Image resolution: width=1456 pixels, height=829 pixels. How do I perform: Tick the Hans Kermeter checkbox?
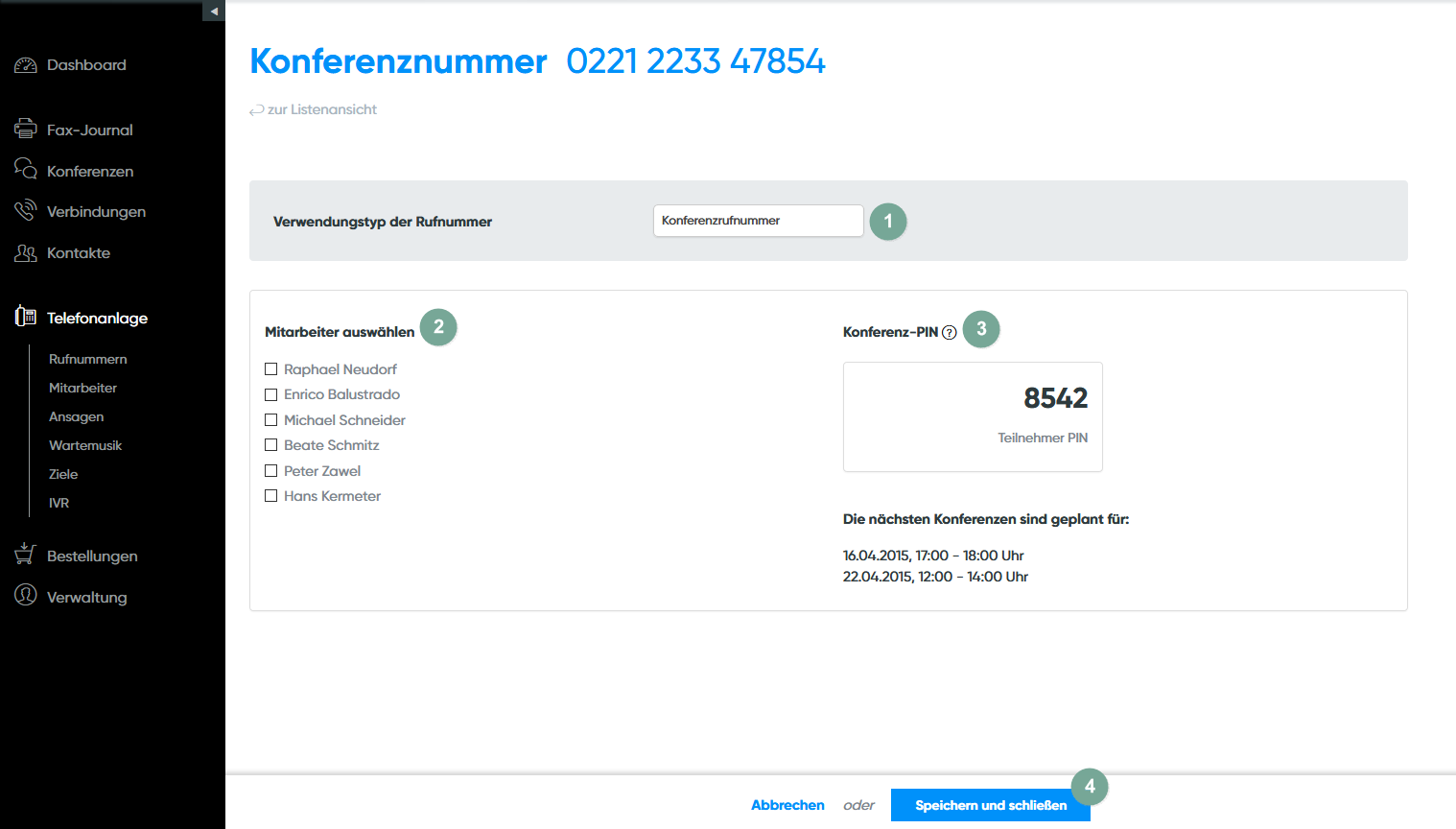click(x=271, y=496)
